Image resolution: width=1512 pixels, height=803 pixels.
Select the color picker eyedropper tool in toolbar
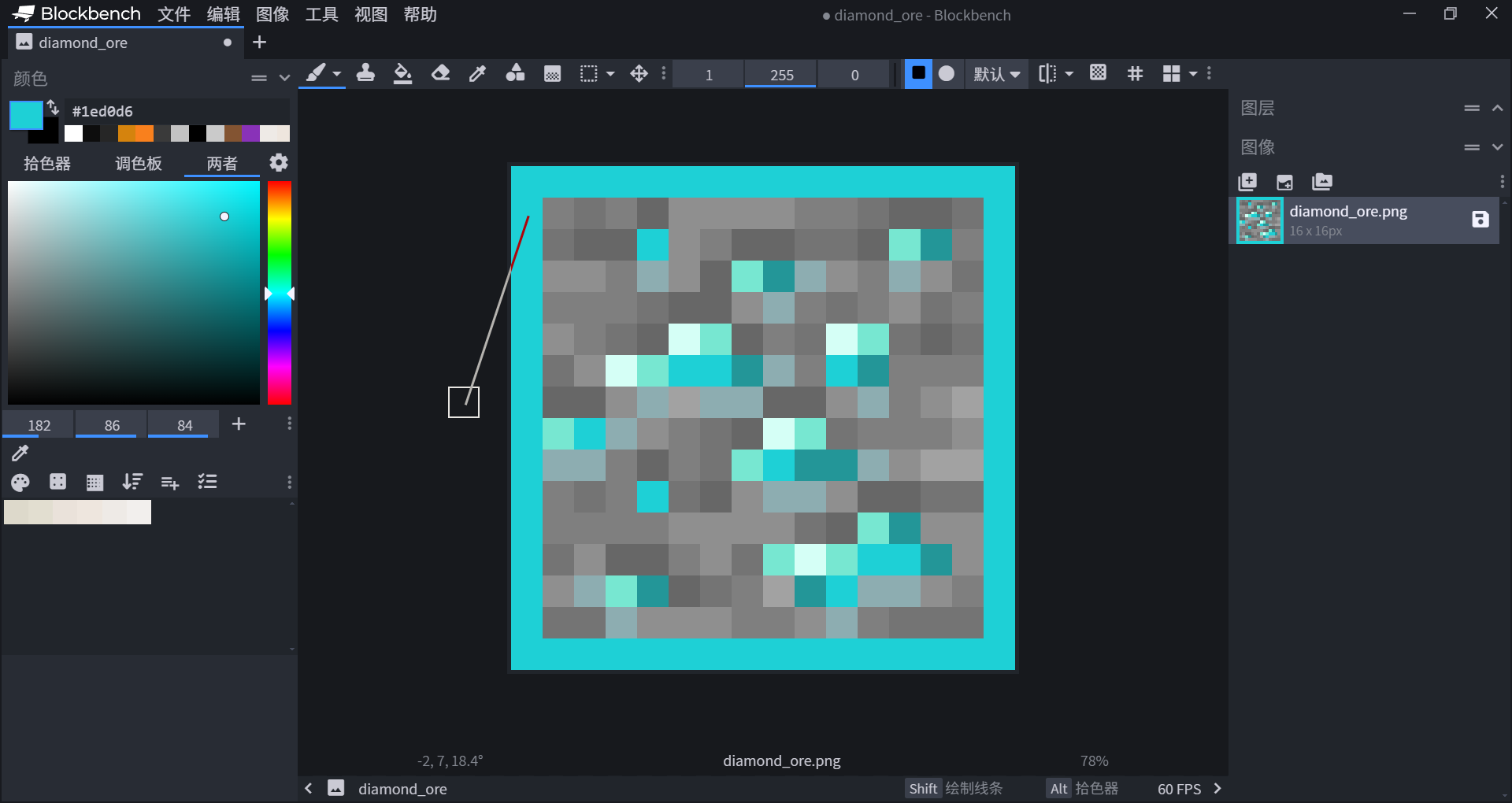pyautogui.click(x=477, y=73)
